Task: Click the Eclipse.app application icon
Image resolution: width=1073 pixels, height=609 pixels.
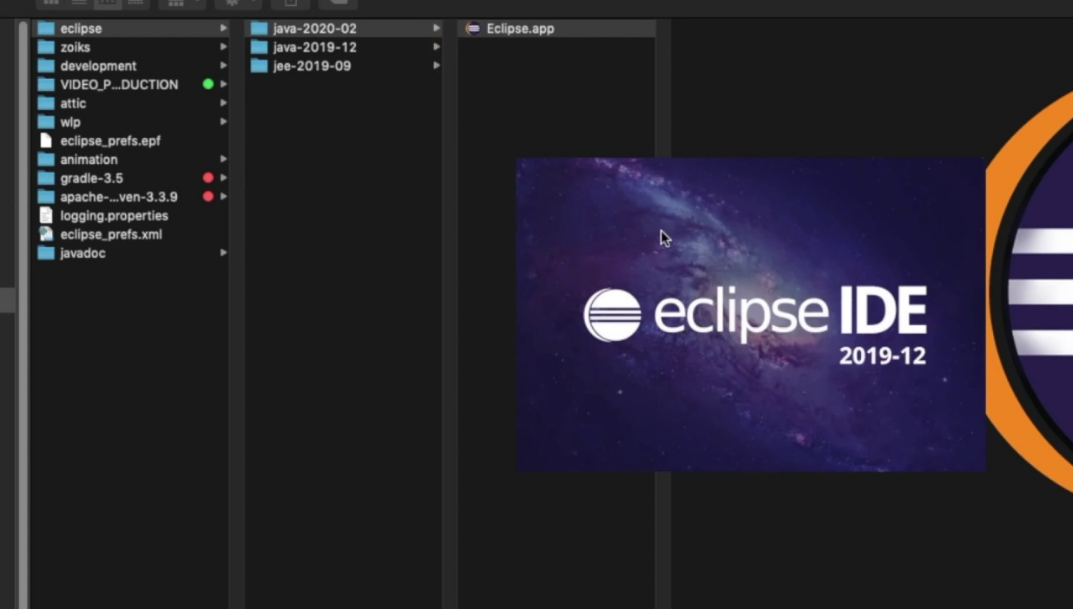Action: click(x=472, y=29)
